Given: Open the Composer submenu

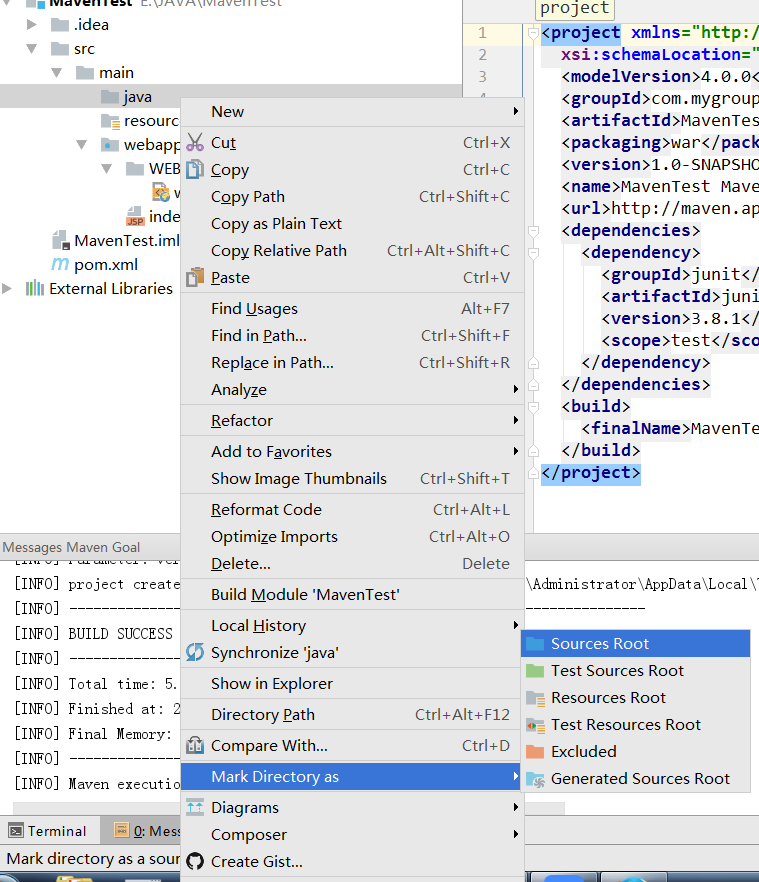Looking at the screenshot, I should point(353,834).
